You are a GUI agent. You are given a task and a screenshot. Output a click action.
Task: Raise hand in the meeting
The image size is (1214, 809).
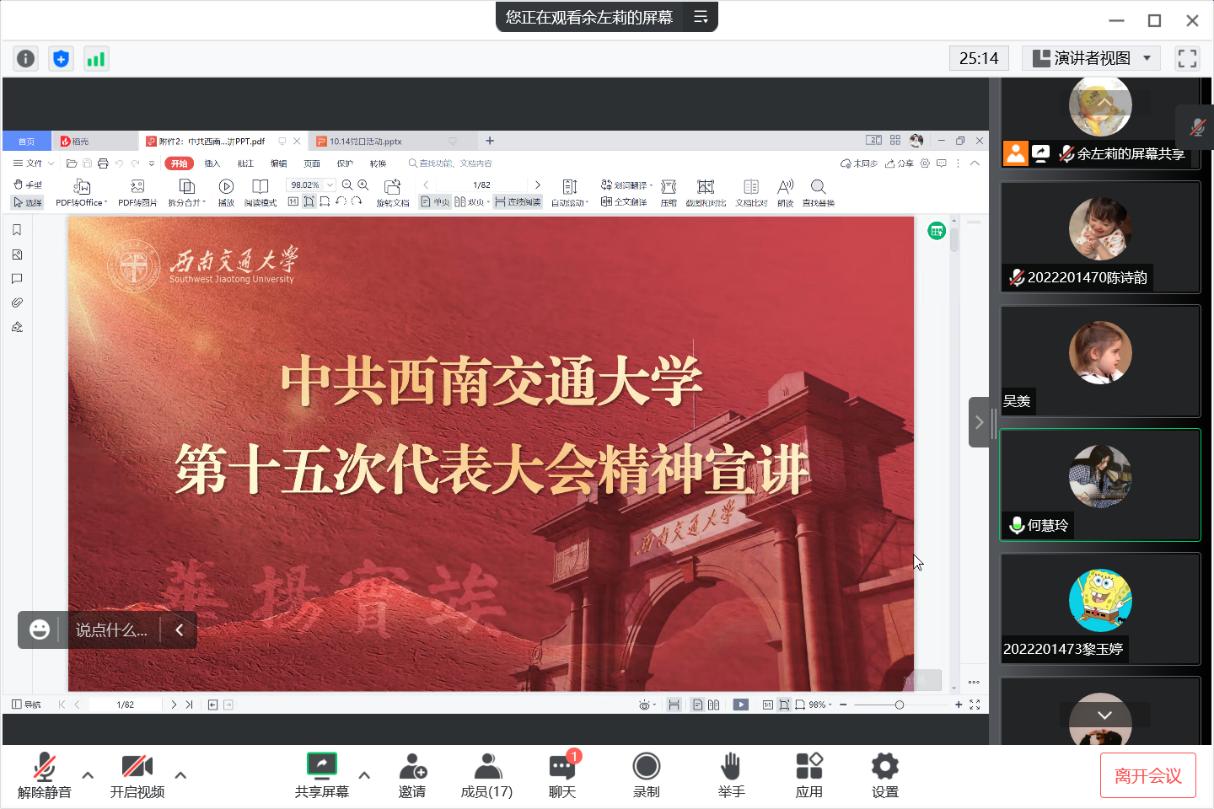click(x=731, y=775)
